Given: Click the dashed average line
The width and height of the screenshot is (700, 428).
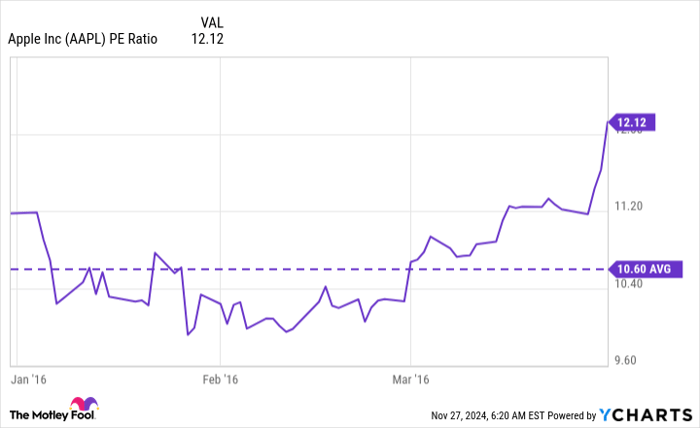Looking at the screenshot, I should coord(300,269).
